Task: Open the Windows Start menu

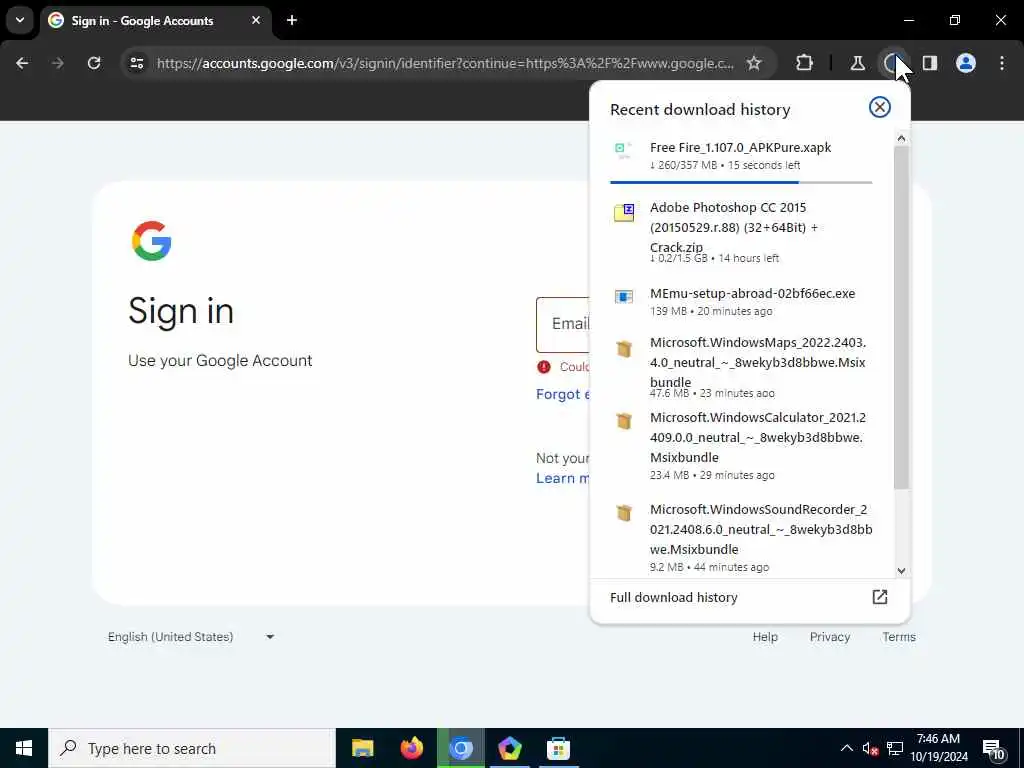Action: 24,748
